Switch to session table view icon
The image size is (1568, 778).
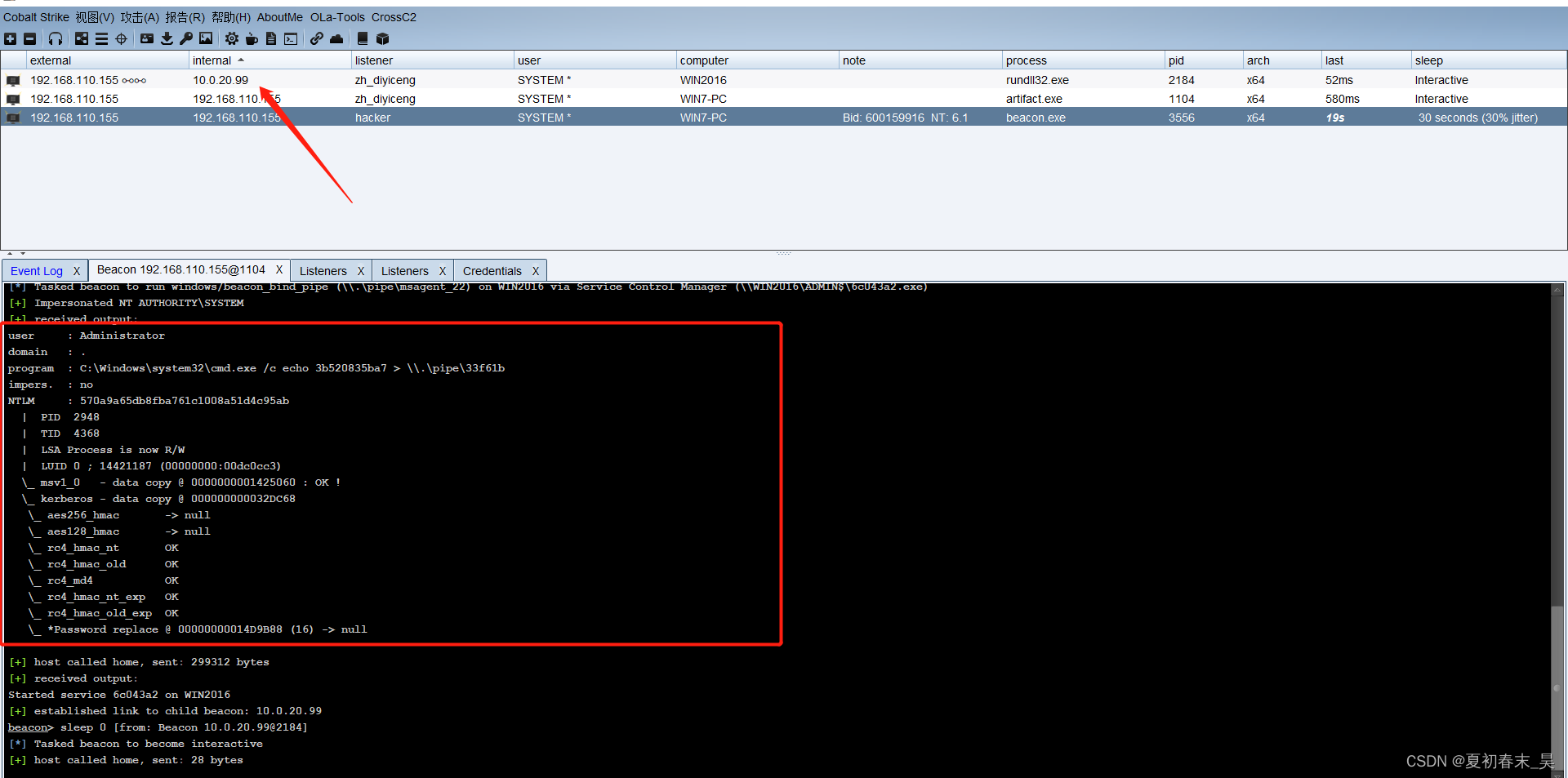pyautogui.click(x=101, y=38)
